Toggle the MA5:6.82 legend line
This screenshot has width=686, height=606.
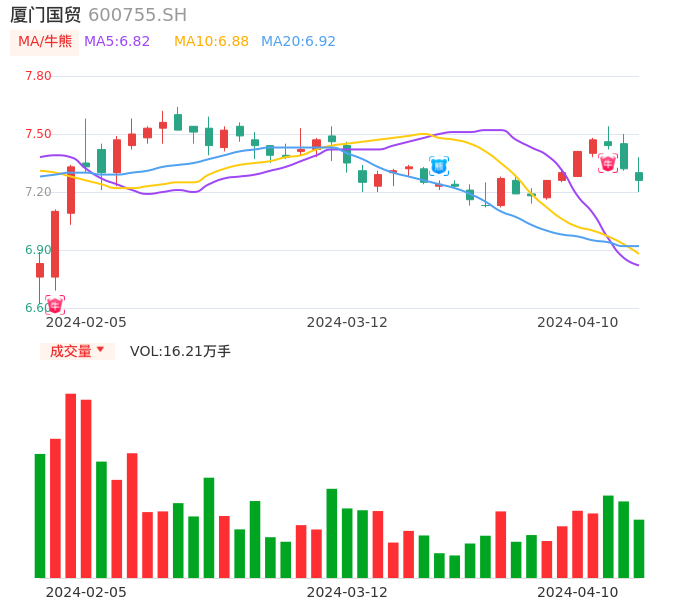point(117,42)
